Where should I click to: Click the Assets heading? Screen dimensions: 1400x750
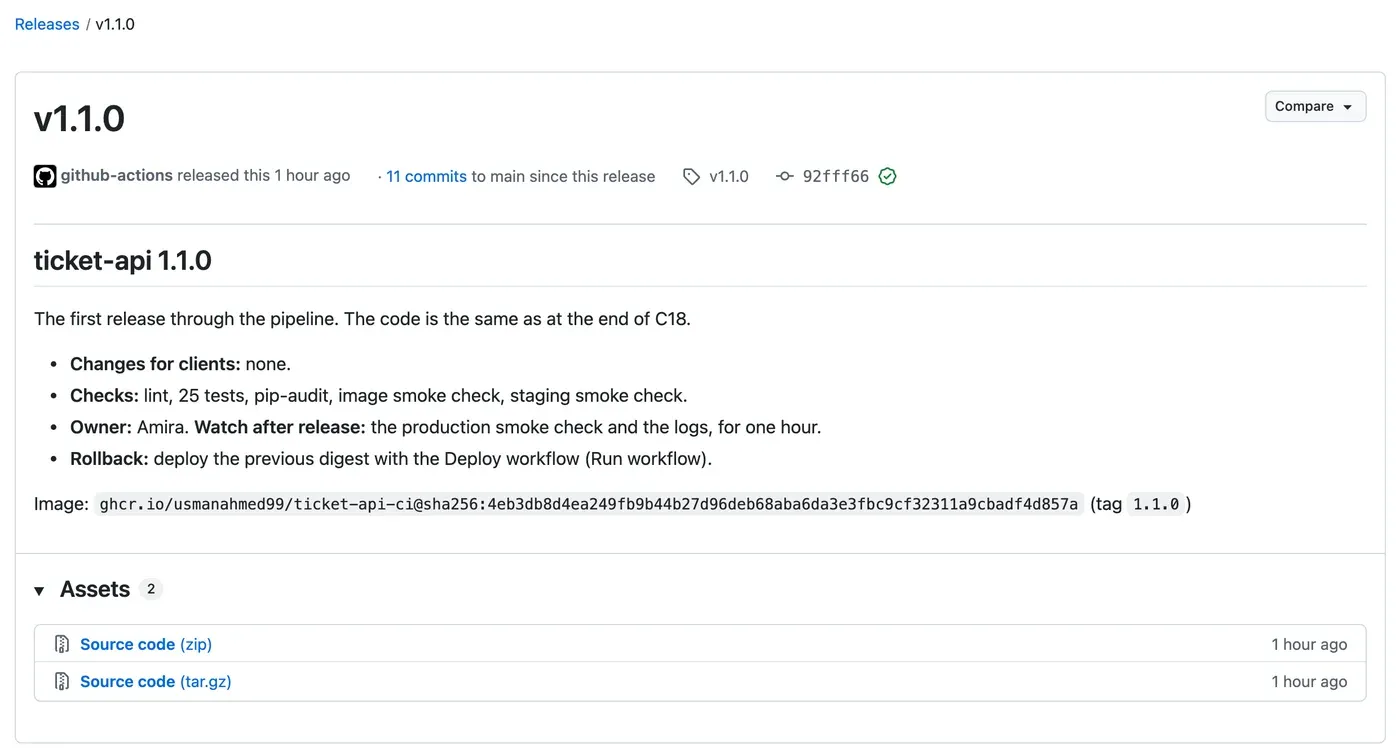[95, 589]
